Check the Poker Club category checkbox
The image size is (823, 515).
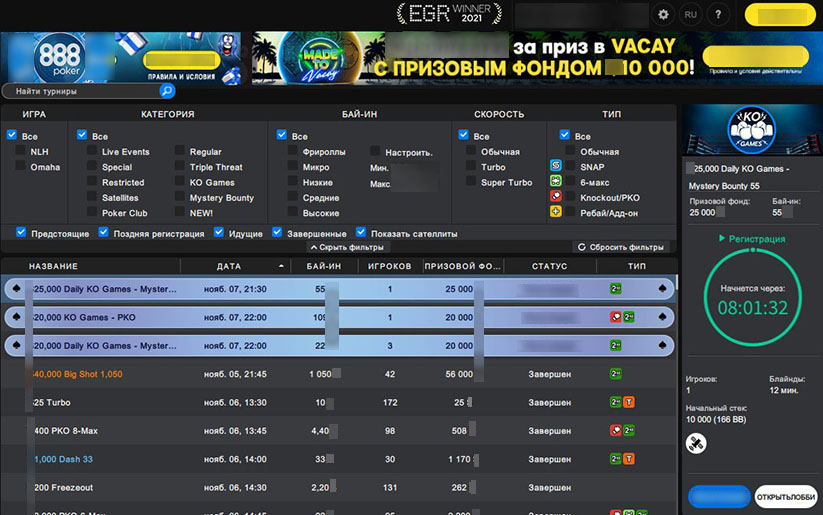tap(92, 212)
